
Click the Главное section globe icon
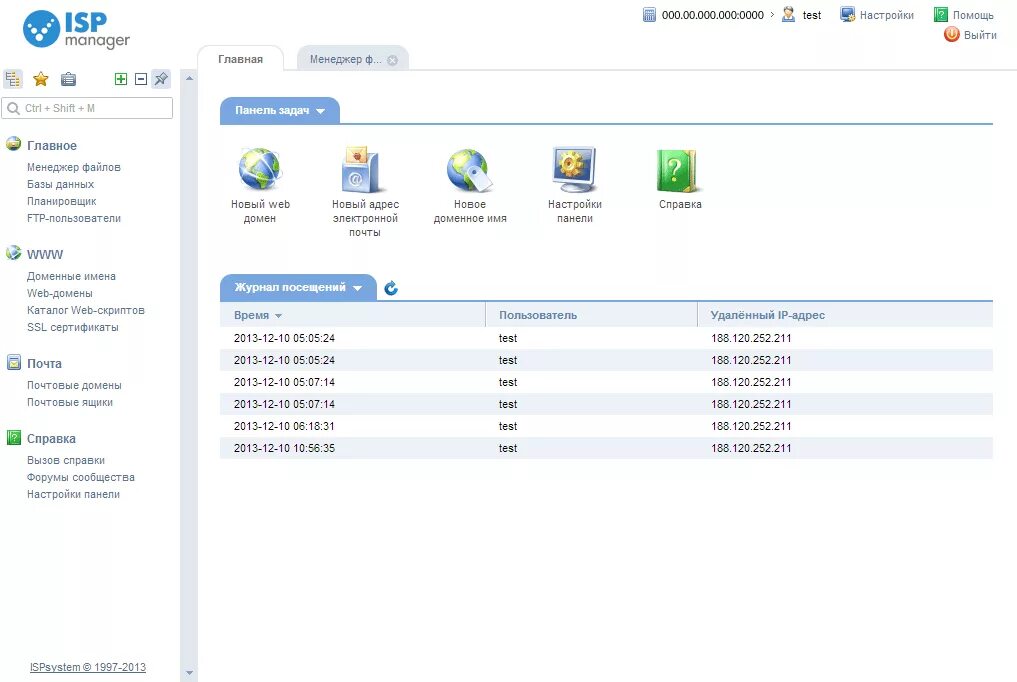[x=14, y=144]
